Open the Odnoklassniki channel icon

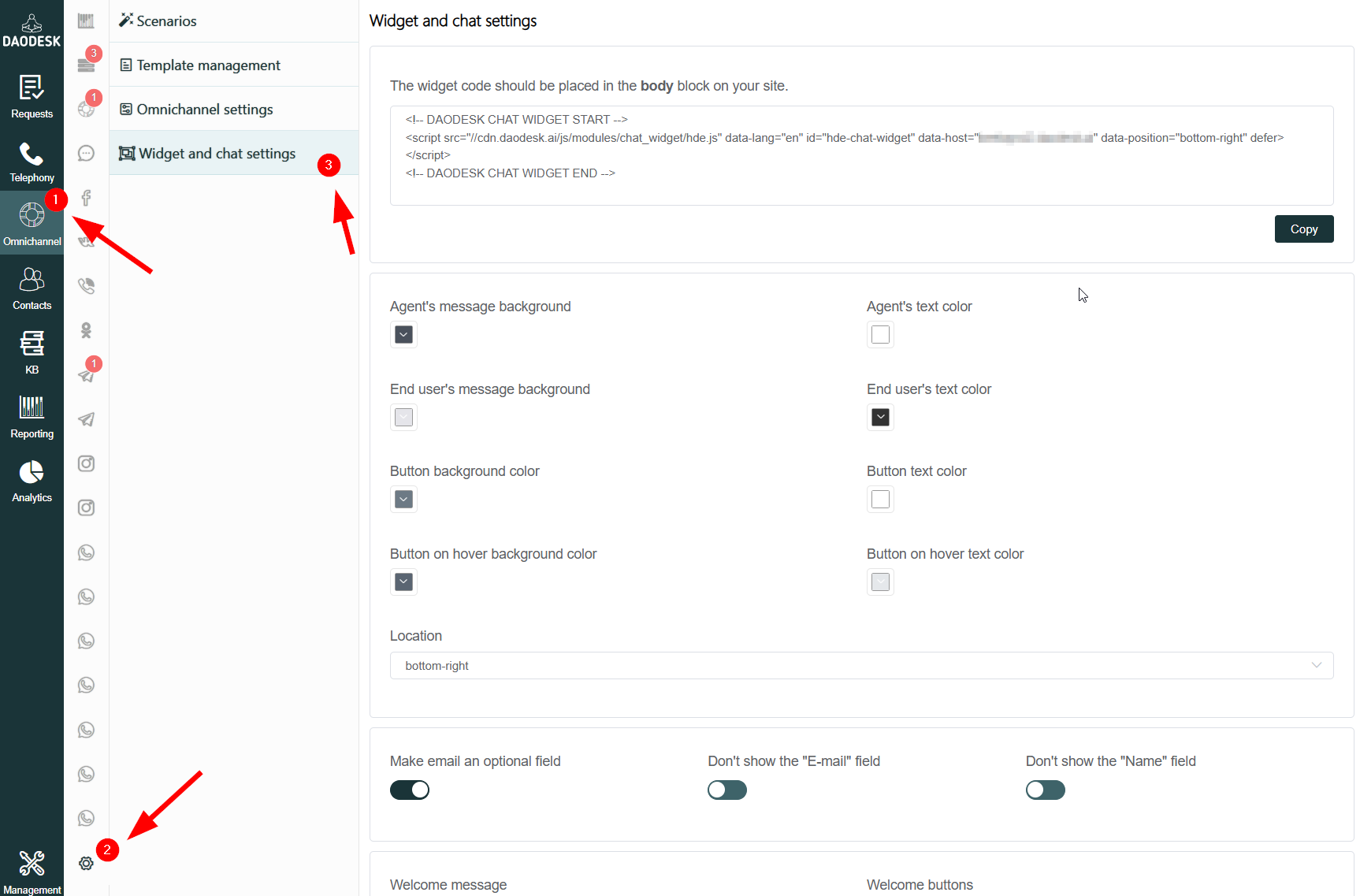pyautogui.click(x=86, y=330)
